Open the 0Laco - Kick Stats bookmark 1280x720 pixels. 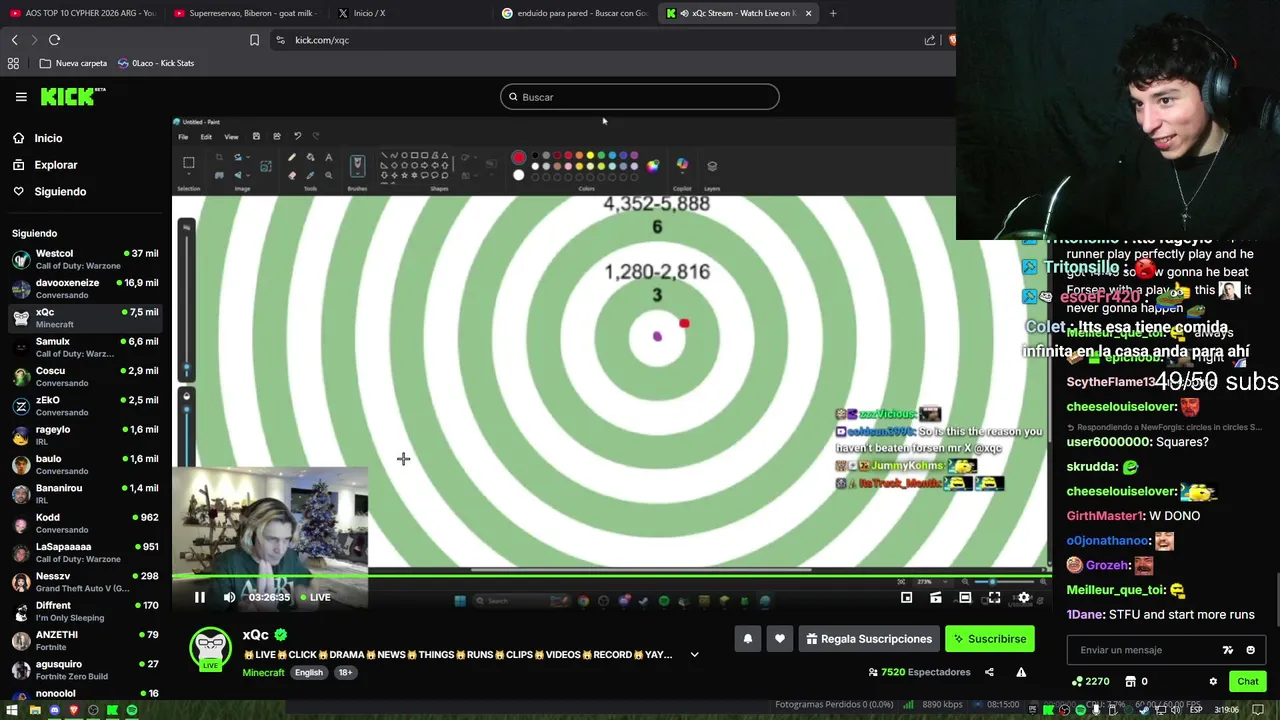pos(156,63)
